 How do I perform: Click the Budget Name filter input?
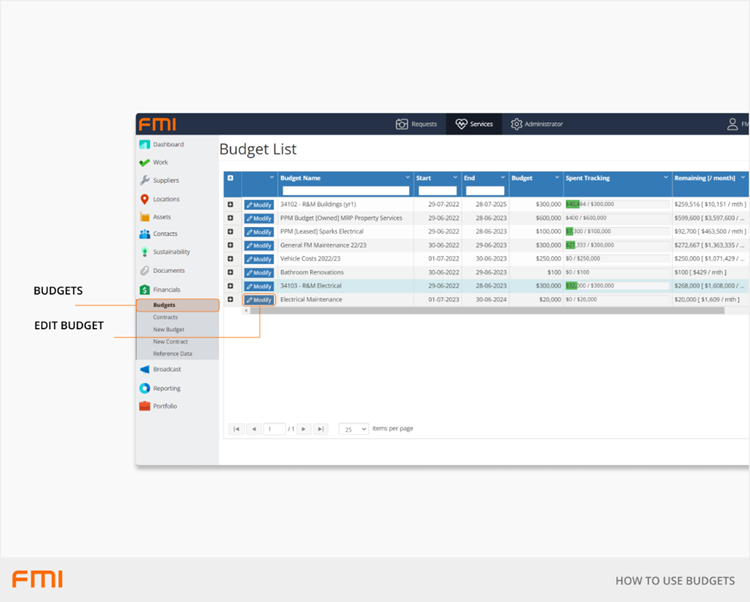click(346, 190)
